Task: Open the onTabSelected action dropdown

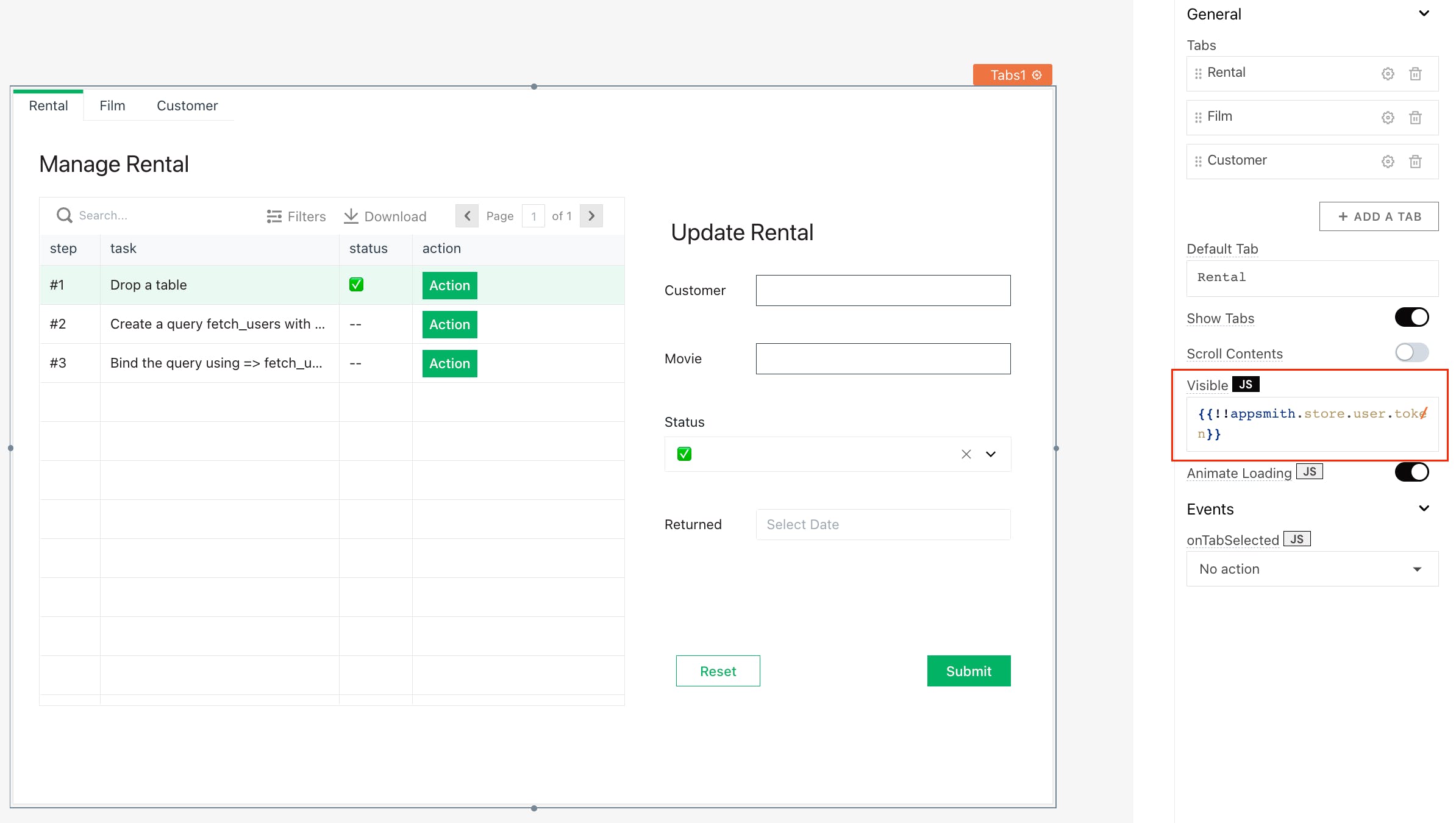Action: tap(1312, 569)
